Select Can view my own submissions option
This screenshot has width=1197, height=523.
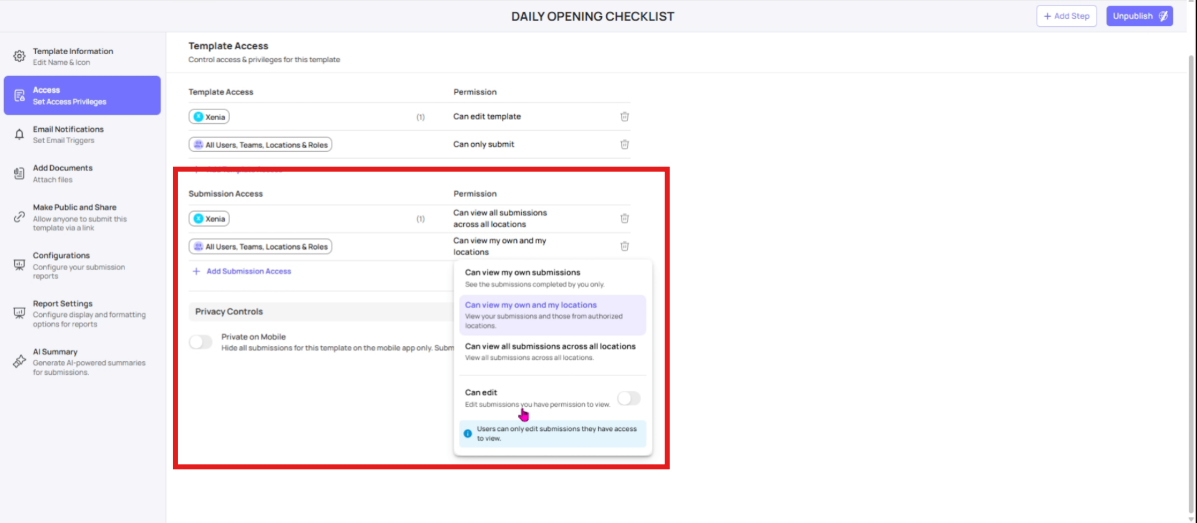pyautogui.click(x=522, y=272)
